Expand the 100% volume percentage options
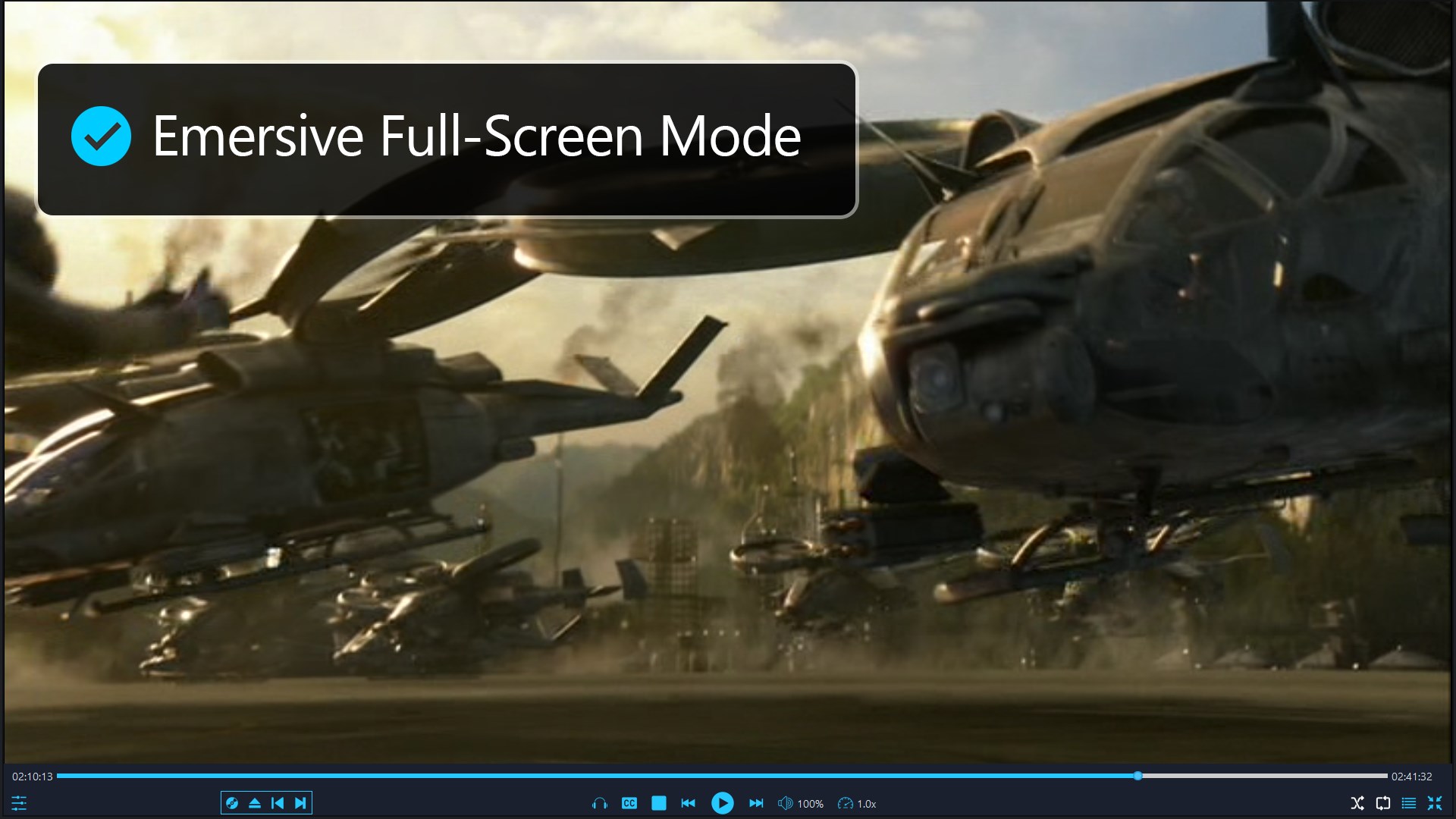This screenshot has width=1456, height=819. 810,803
